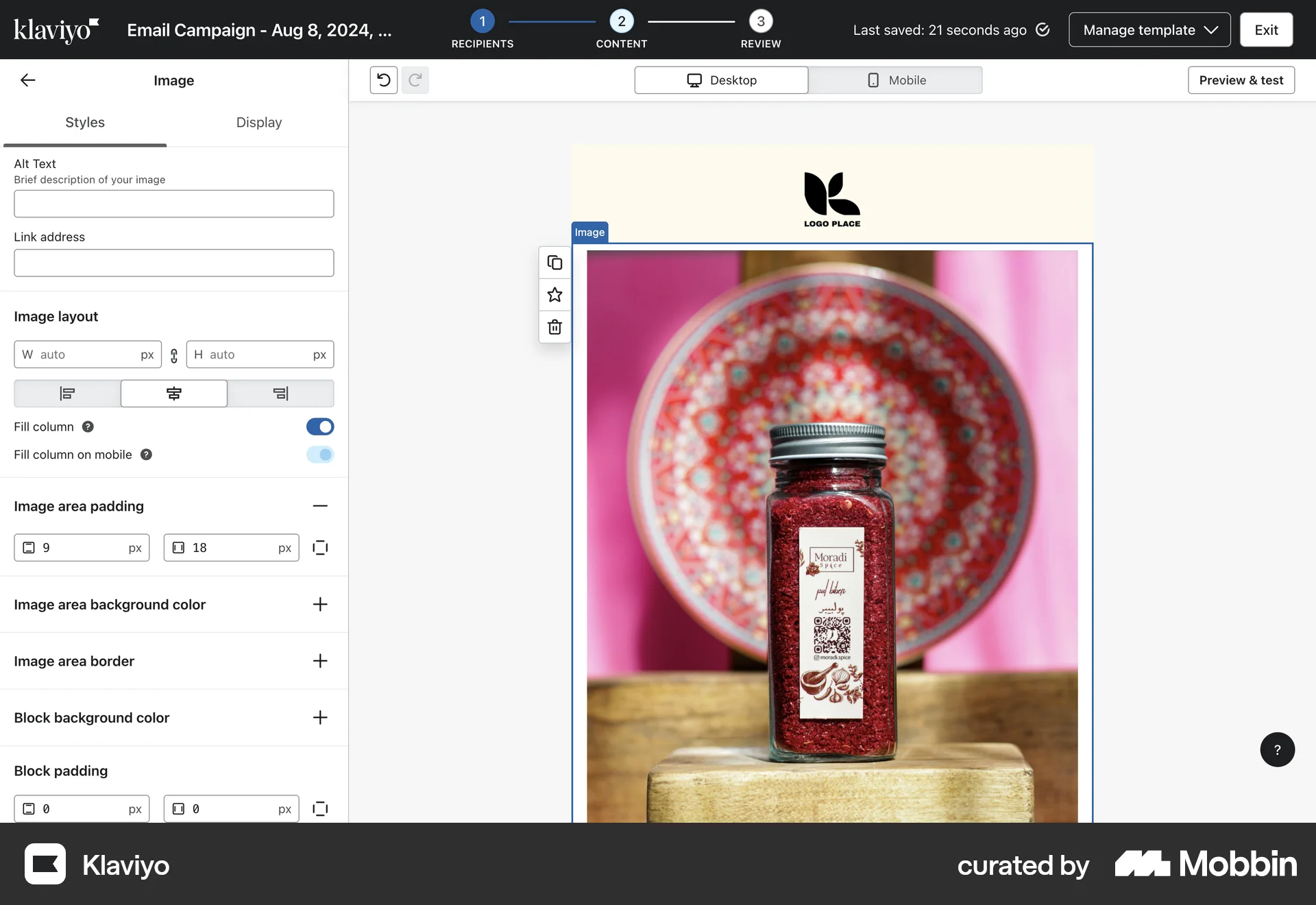This screenshot has width=1316, height=905.
Task: Disable the Fill column toggle
Action: (320, 426)
